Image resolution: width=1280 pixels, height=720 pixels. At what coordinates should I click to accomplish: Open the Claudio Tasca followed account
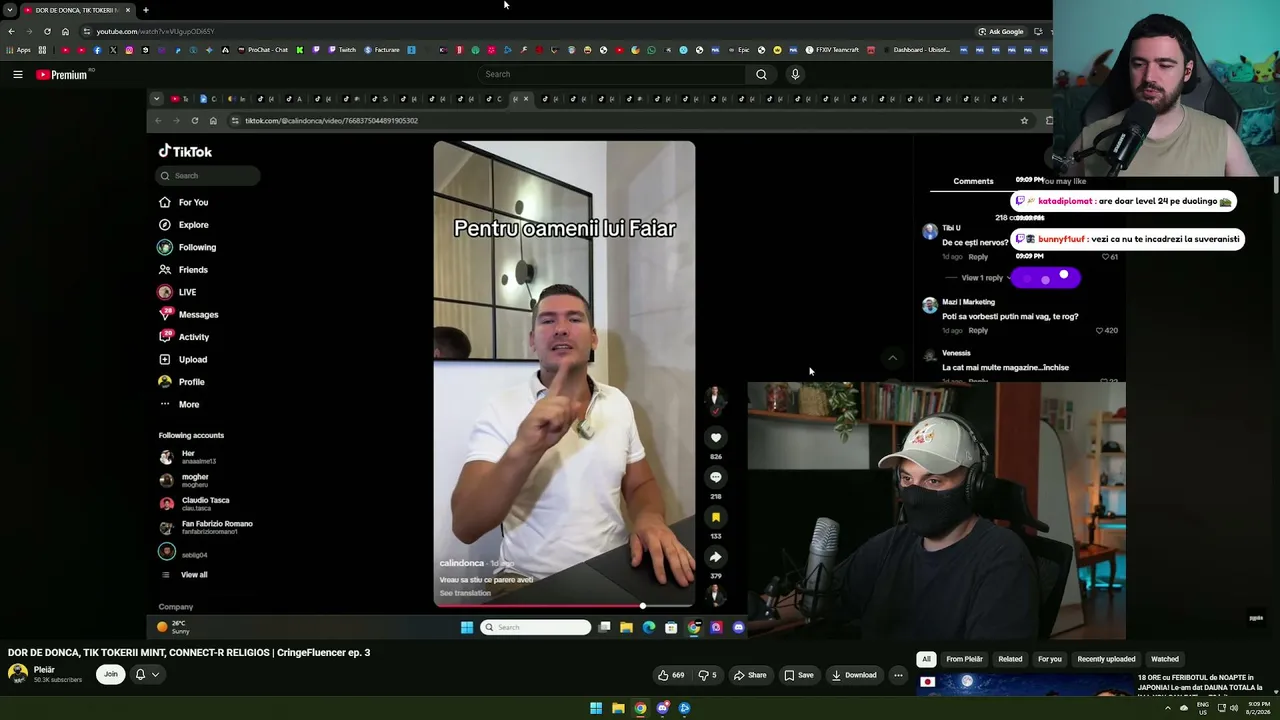click(195, 503)
